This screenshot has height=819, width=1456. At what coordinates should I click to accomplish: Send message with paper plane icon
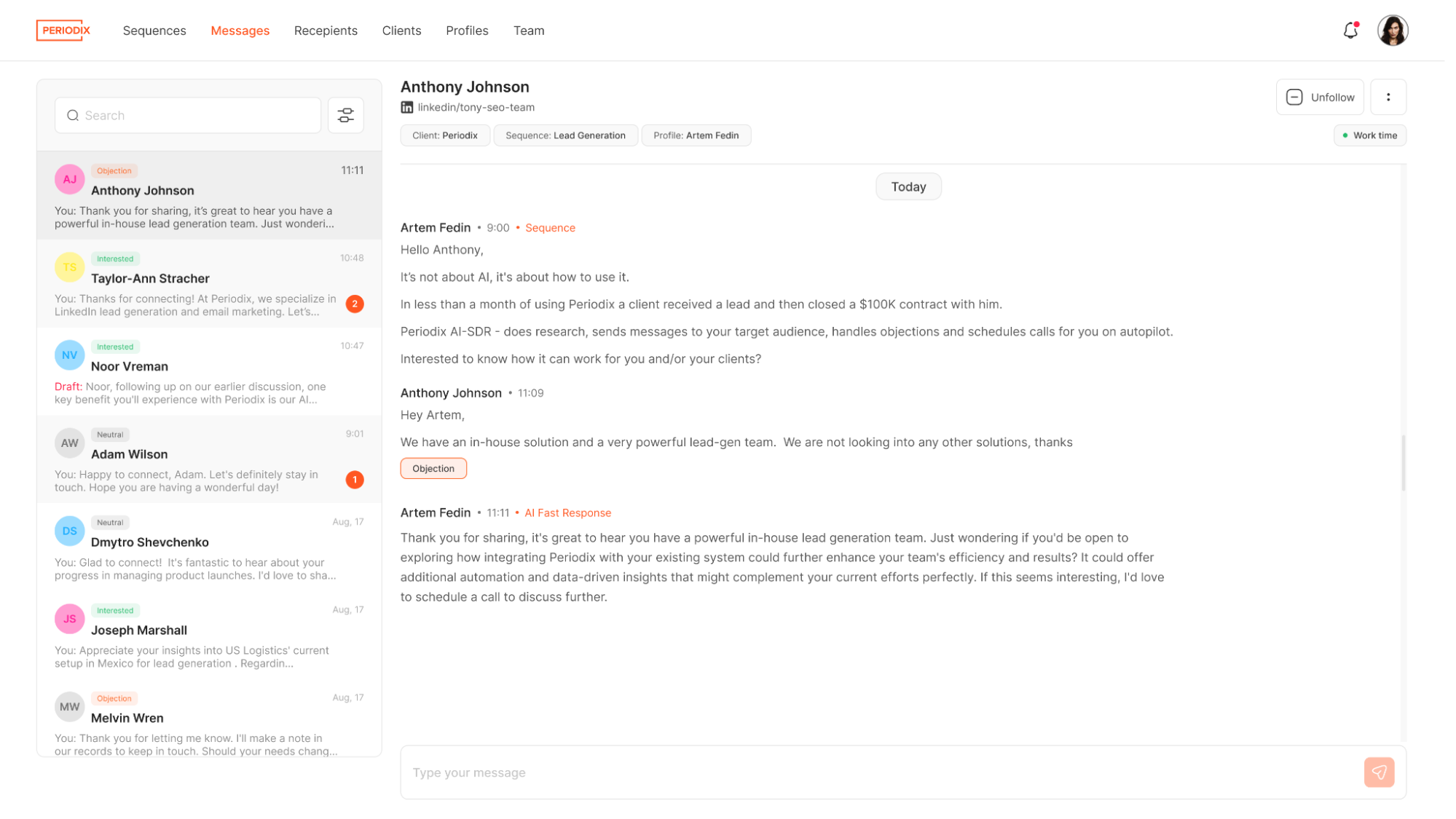pyautogui.click(x=1379, y=772)
